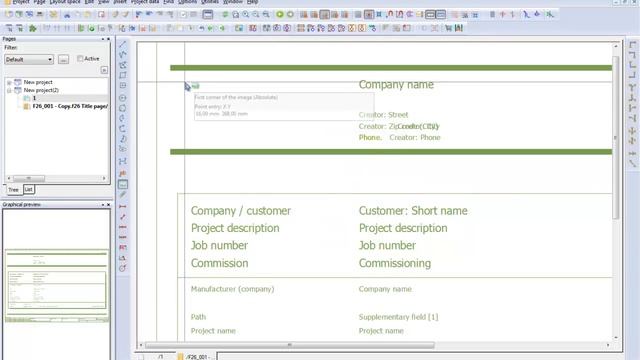Image resolution: width=640 pixels, height=360 pixels.
Task: Close the Pages panel
Action: click(108, 39)
